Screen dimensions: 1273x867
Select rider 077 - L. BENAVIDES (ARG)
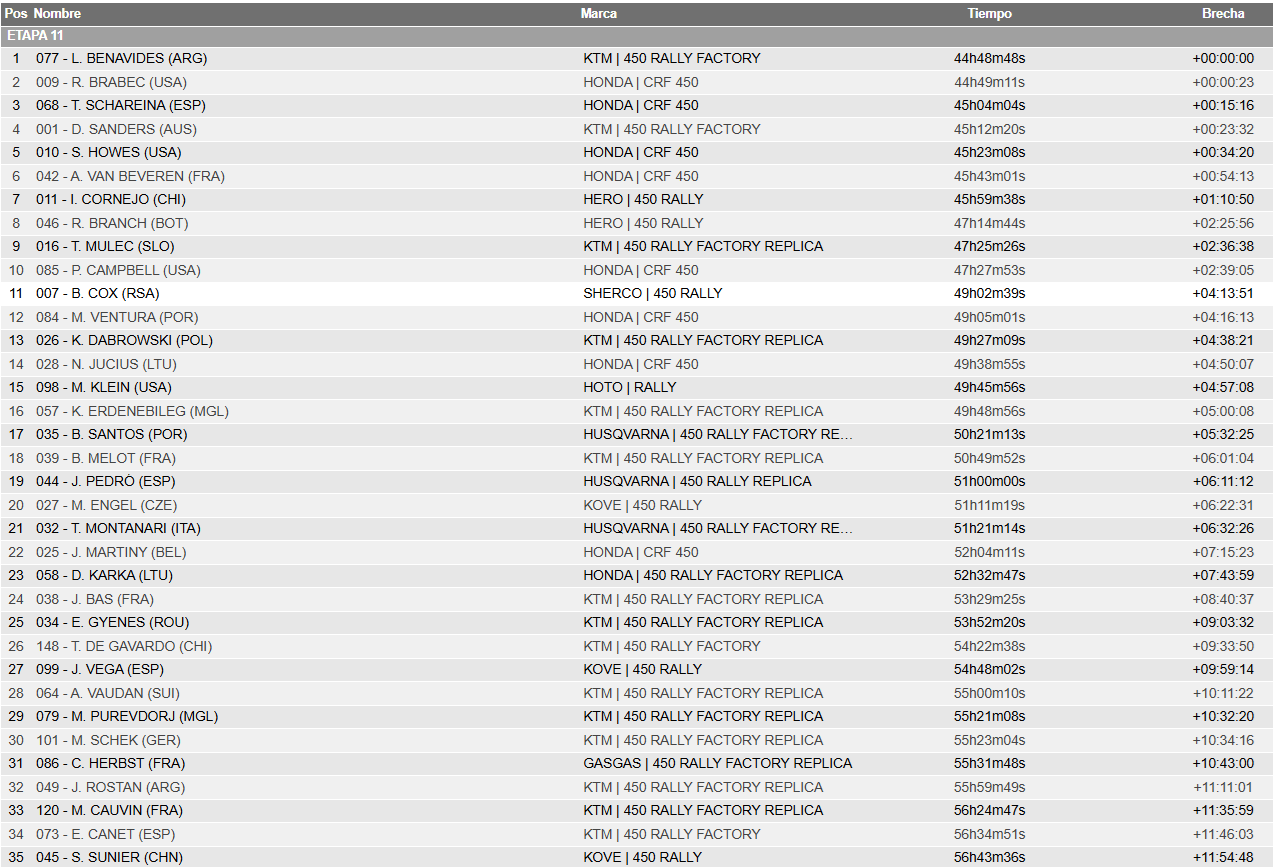pyautogui.click(x=122, y=58)
